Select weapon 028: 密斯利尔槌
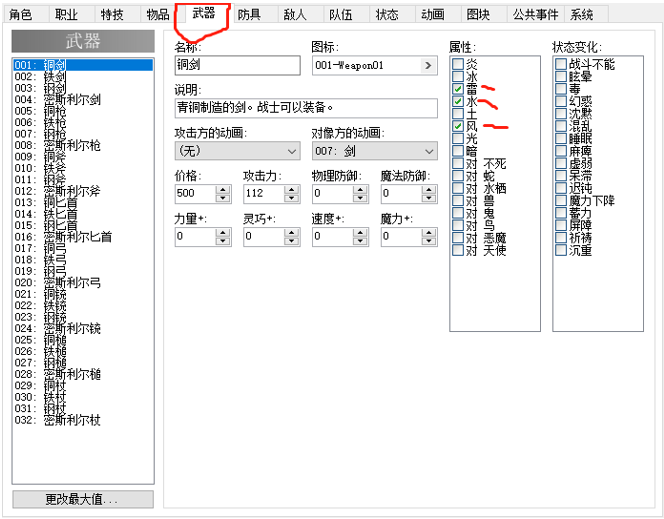Image resolution: width=664 pixels, height=519 pixels. click(x=83, y=374)
